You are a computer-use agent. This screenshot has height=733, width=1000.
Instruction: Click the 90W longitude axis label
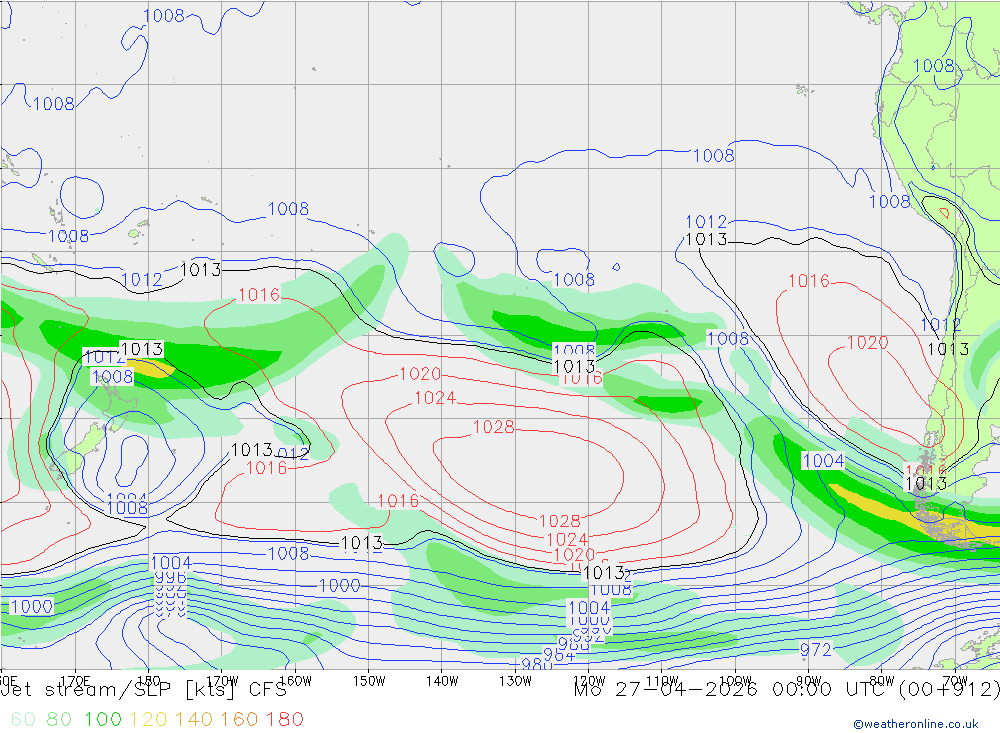(x=809, y=681)
